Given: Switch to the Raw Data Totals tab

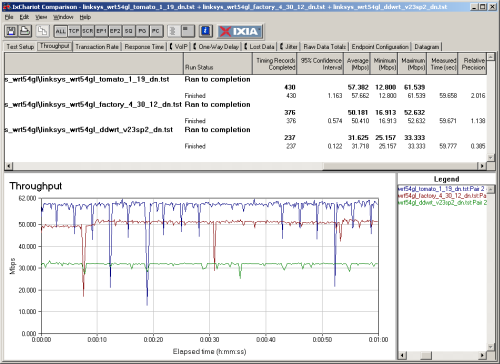Looking at the screenshot, I should 324,47.
